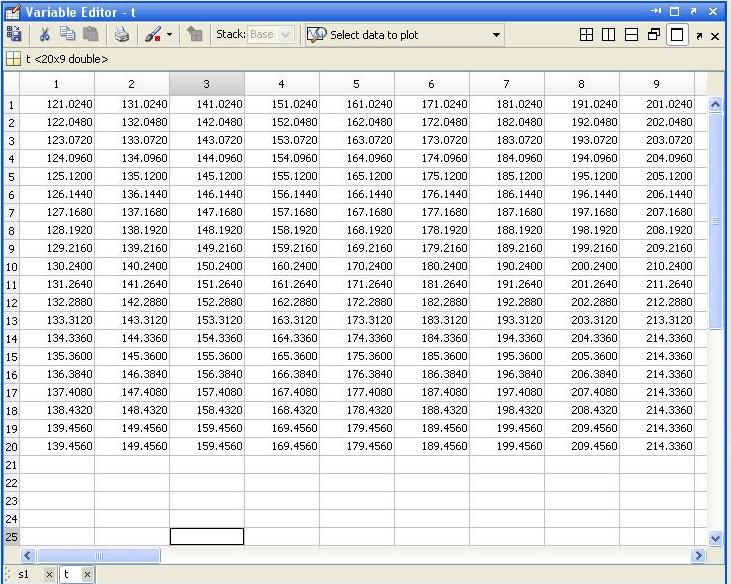Click the horizontal scrollbar right arrow
731x584 pixels.
point(698,555)
